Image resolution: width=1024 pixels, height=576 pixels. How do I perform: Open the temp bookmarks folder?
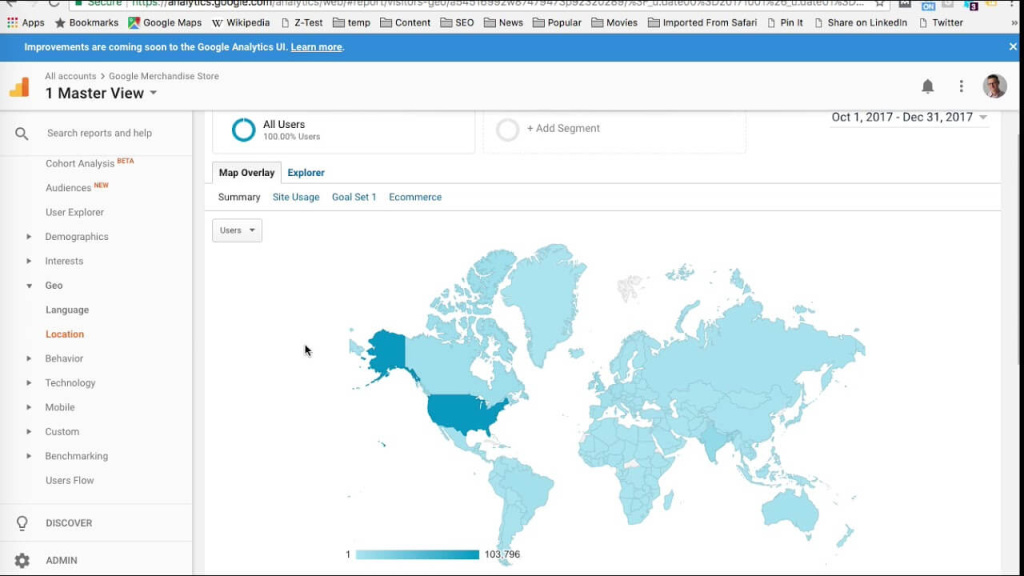(x=351, y=22)
